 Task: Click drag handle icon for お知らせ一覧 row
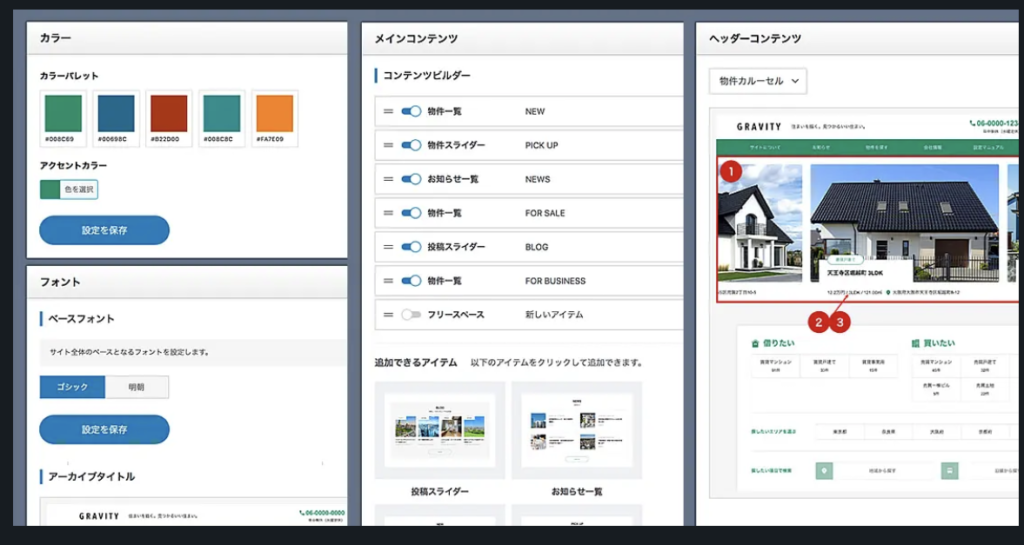coord(388,180)
